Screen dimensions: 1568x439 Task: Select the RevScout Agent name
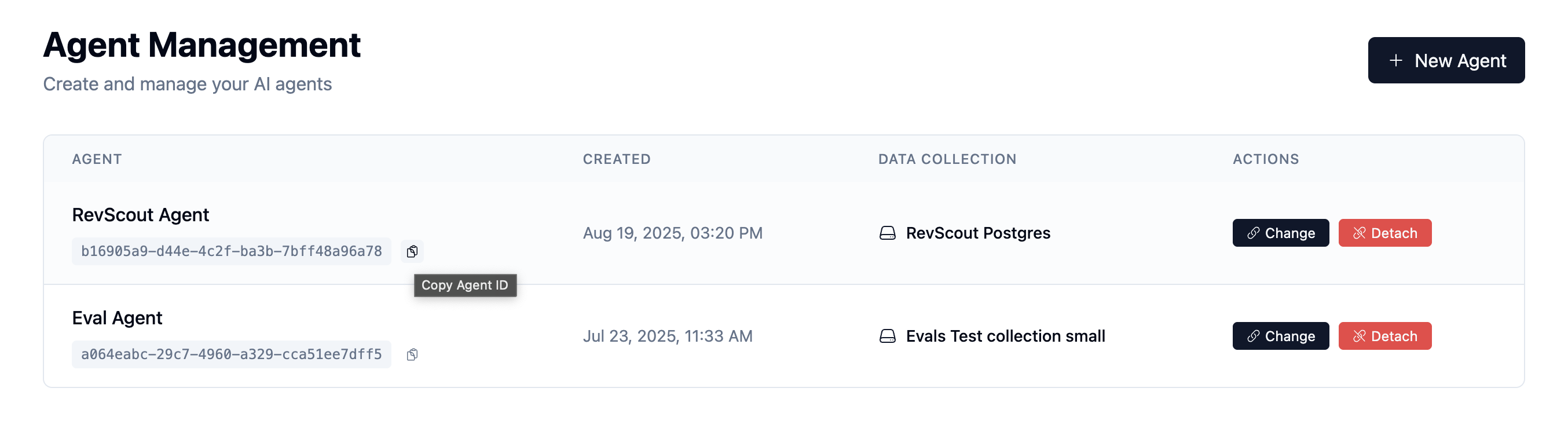pyautogui.click(x=140, y=215)
